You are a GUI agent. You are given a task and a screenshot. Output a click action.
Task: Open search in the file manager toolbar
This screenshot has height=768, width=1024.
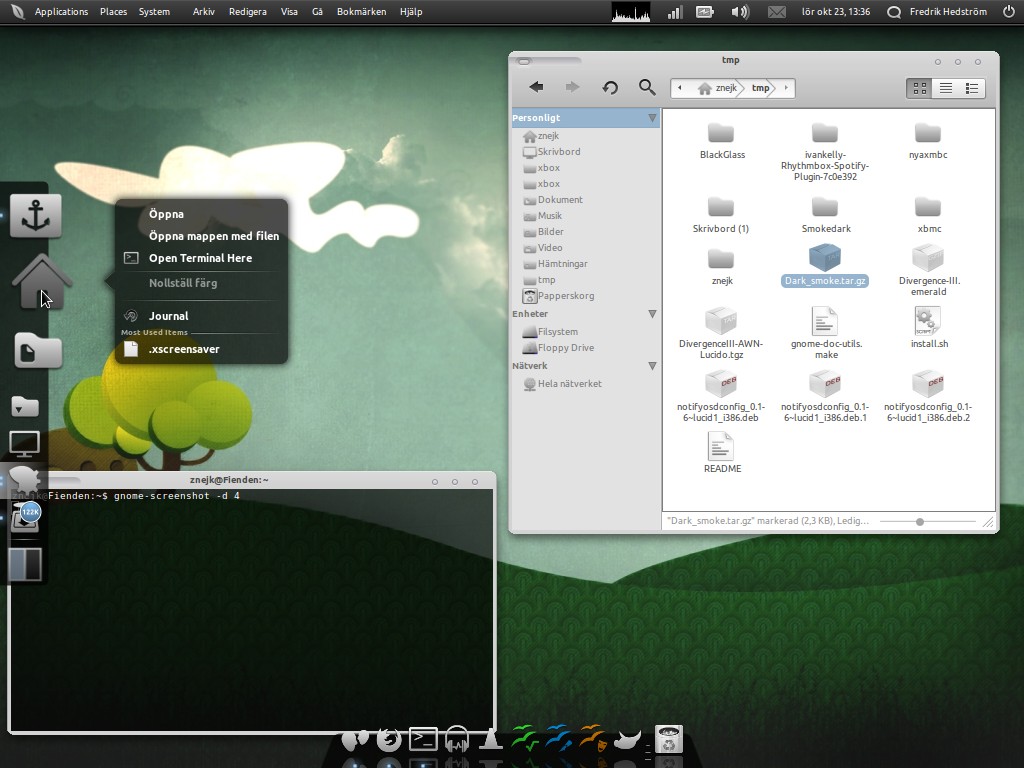(x=647, y=87)
